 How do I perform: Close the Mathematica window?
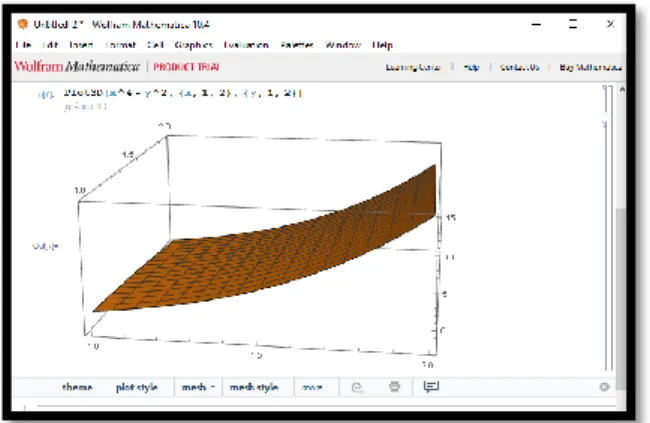610,24
